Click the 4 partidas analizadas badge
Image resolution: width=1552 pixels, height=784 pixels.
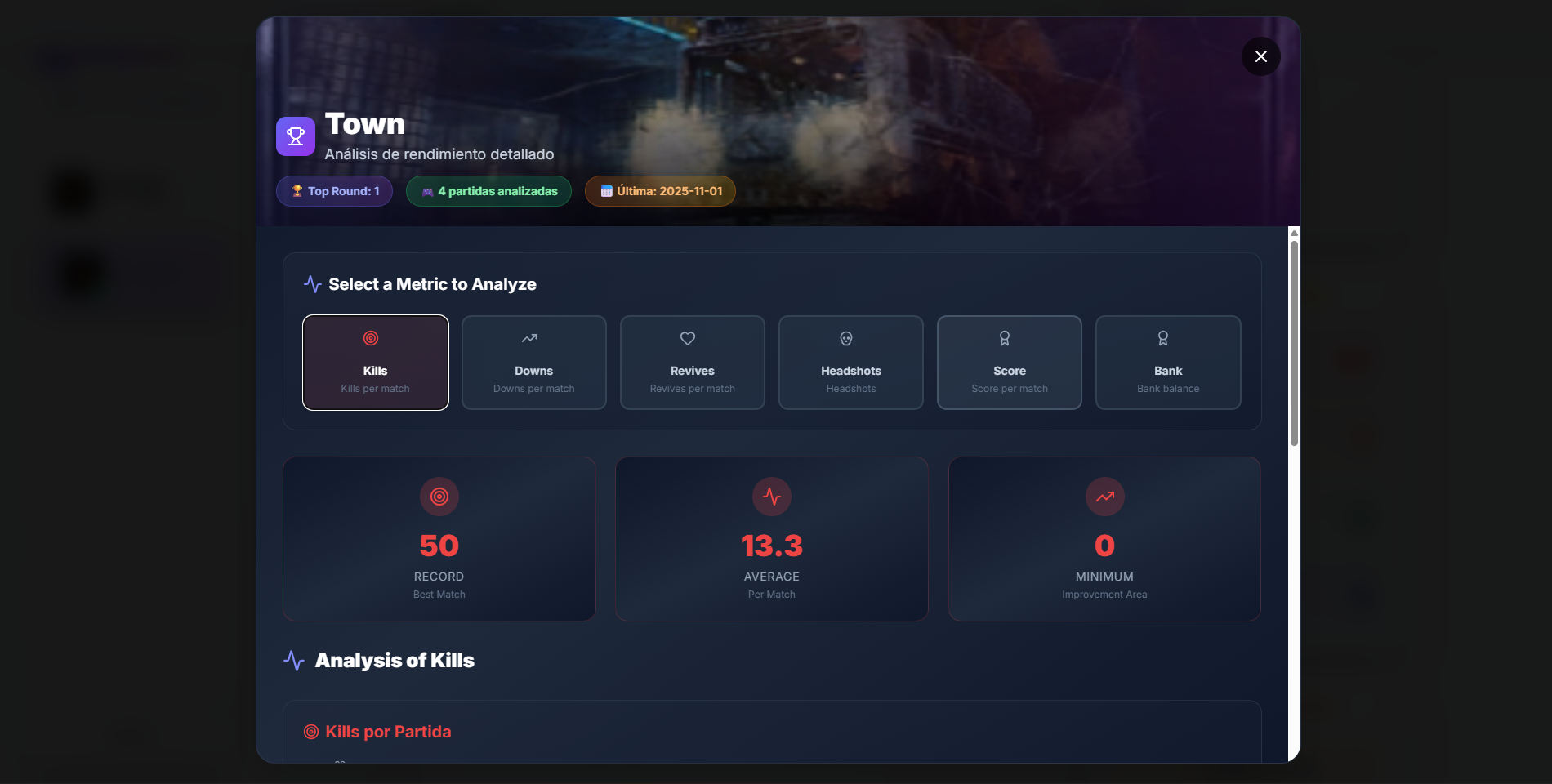[488, 191]
